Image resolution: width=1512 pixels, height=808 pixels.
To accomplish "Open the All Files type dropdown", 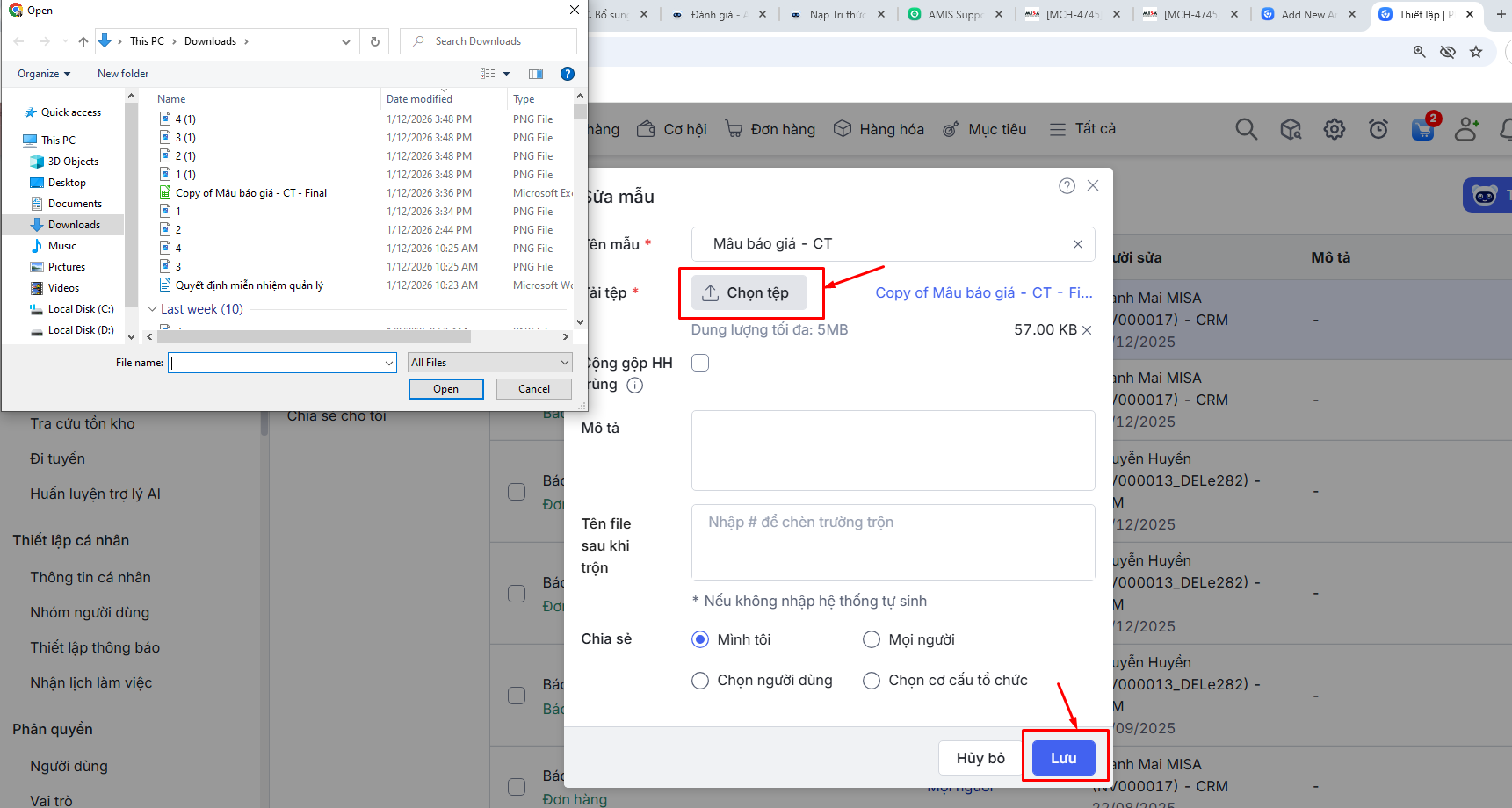I will (x=489, y=363).
